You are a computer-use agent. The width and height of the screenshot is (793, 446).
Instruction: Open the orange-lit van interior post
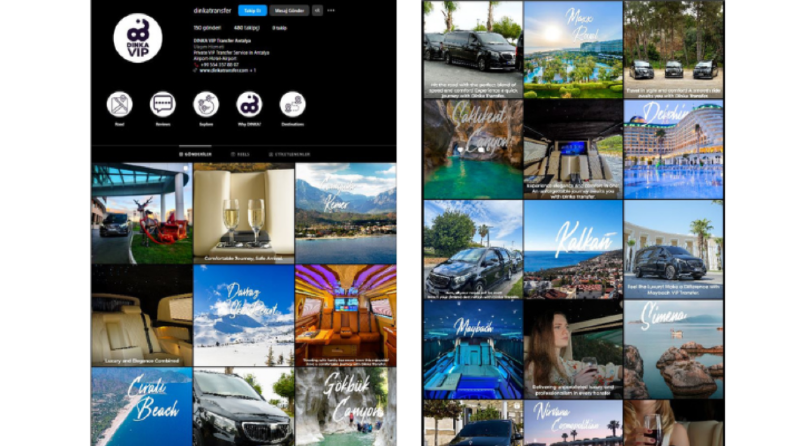pyautogui.click(x=346, y=316)
